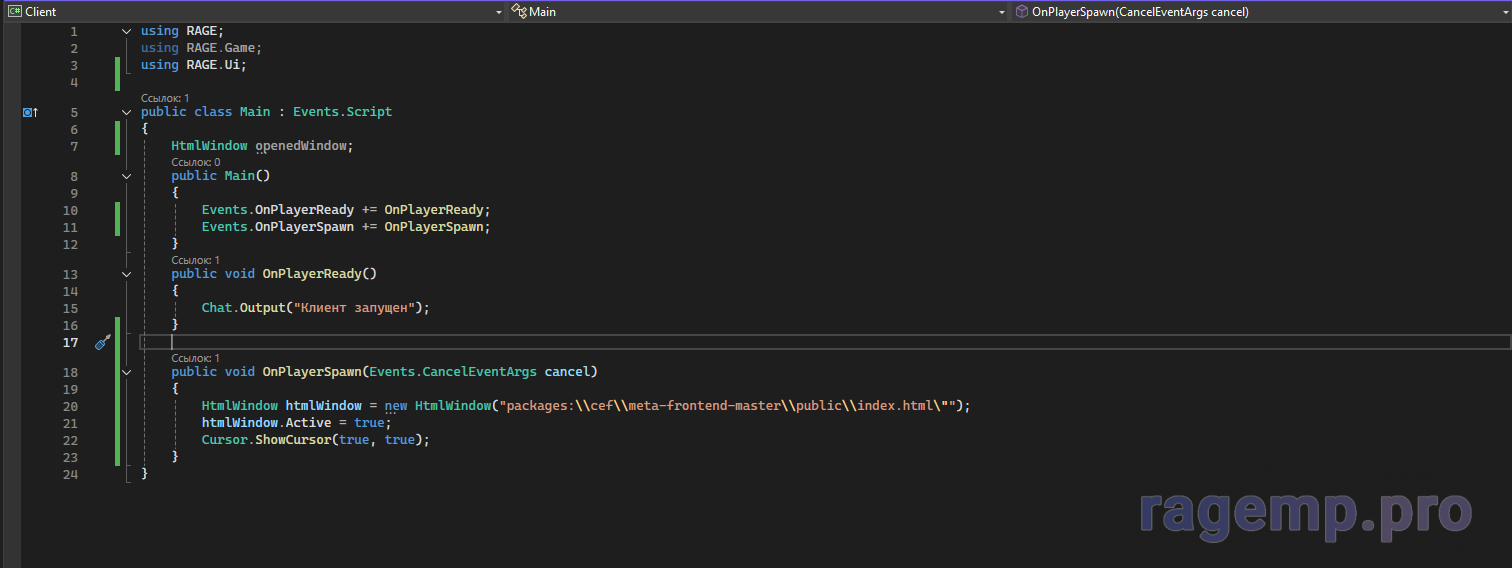
Task: Fold the OnPlayerReady method
Action: [x=127, y=274]
